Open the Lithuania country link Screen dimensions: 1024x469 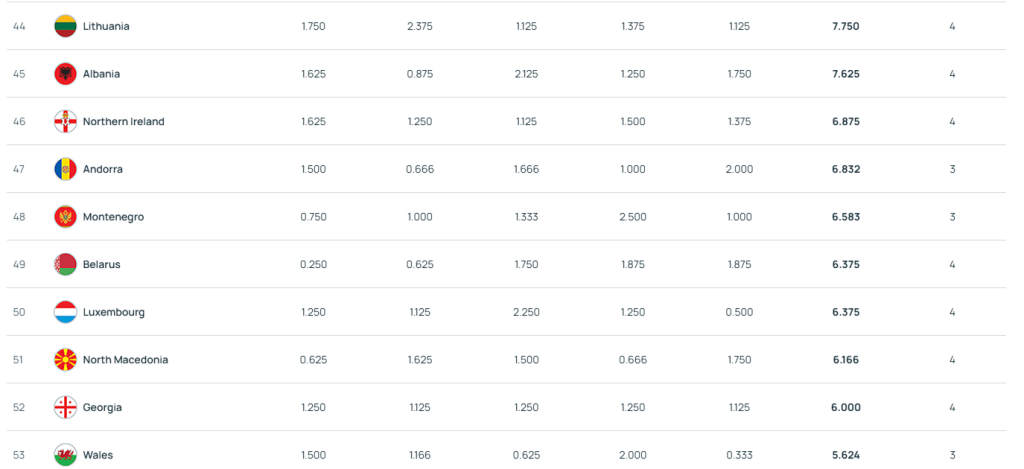106,26
